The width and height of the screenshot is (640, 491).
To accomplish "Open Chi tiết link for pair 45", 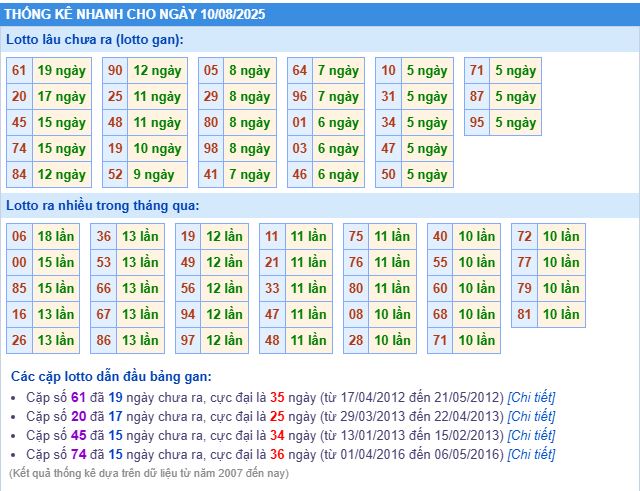I will [531, 435].
